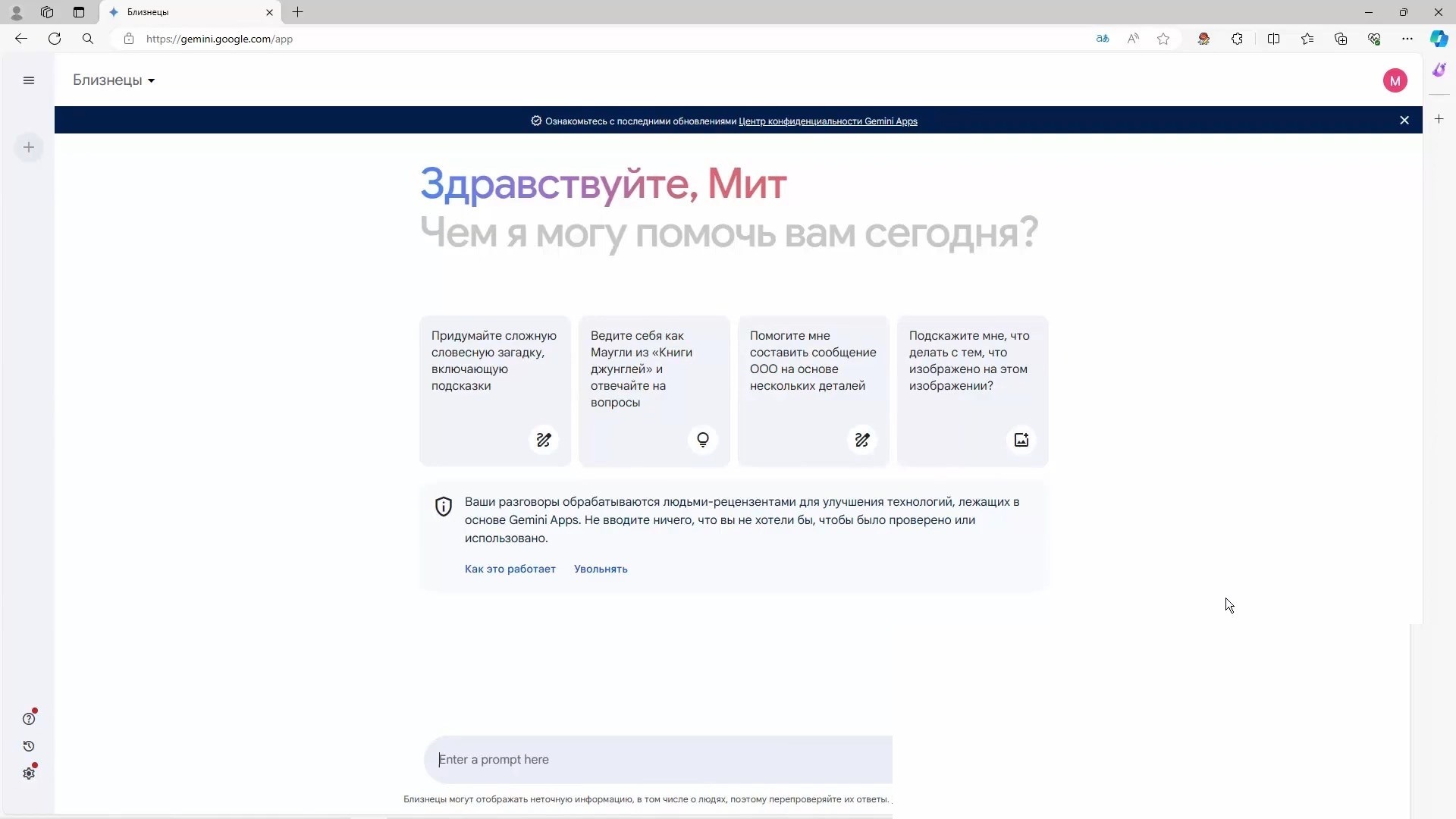
Task: Open Центр конфиденциальности Gemini Apps link
Action: (x=828, y=121)
